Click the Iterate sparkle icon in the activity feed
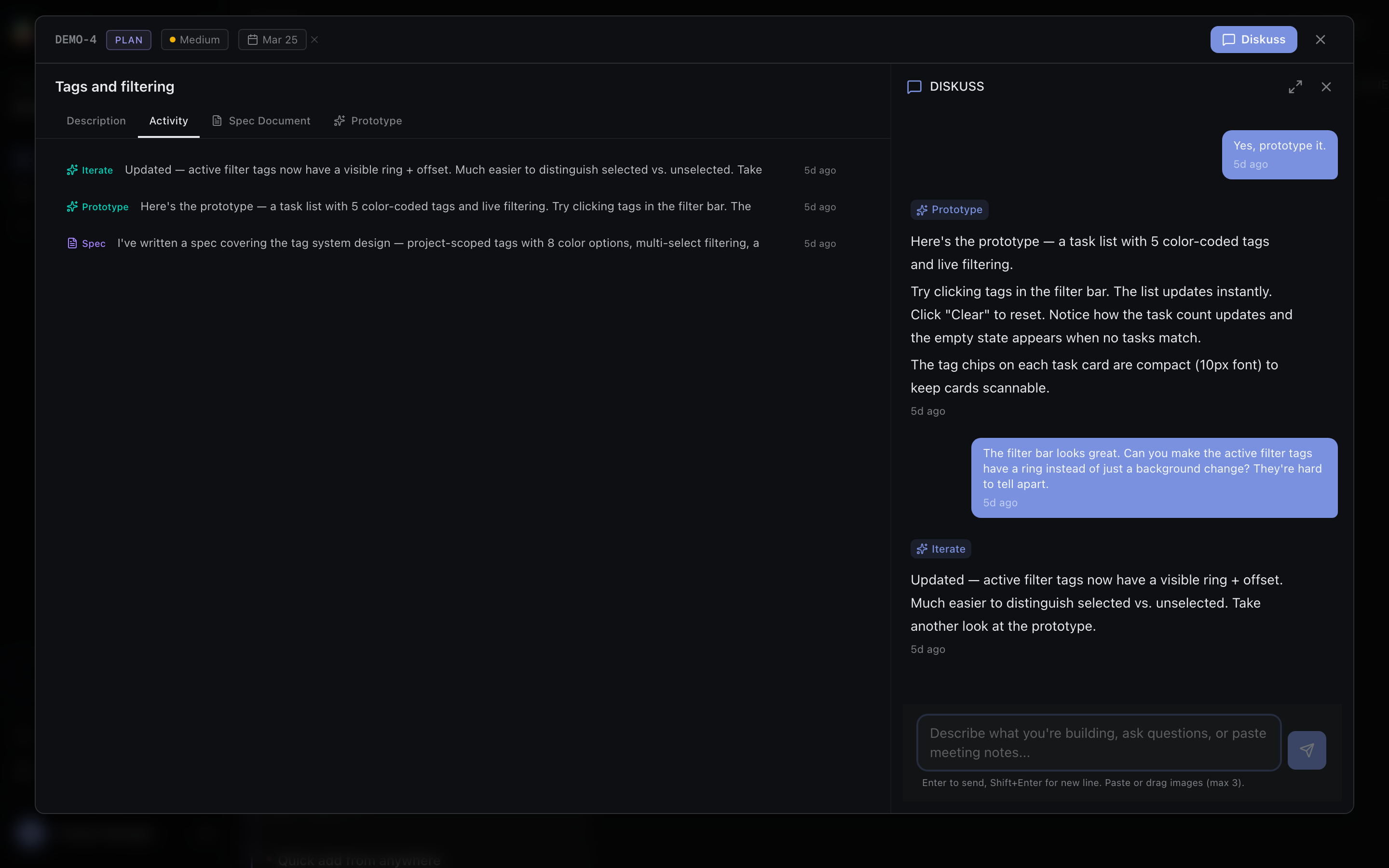1389x868 pixels. coord(72,170)
